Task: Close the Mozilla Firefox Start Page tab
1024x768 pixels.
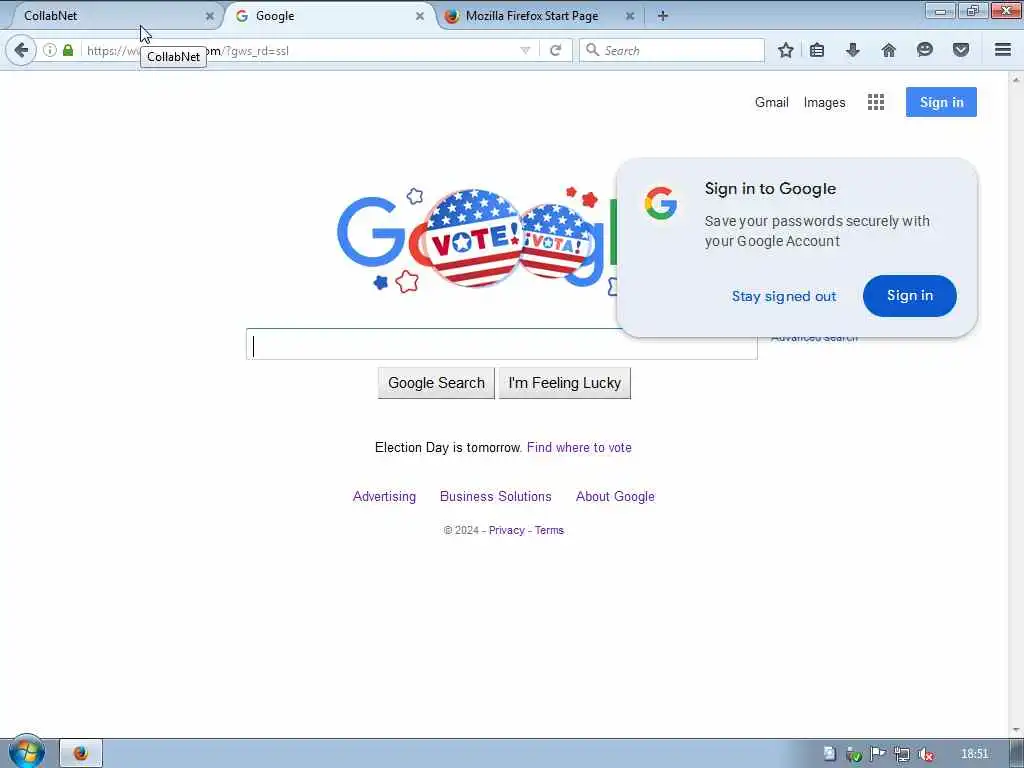Action: pos(630,16)
